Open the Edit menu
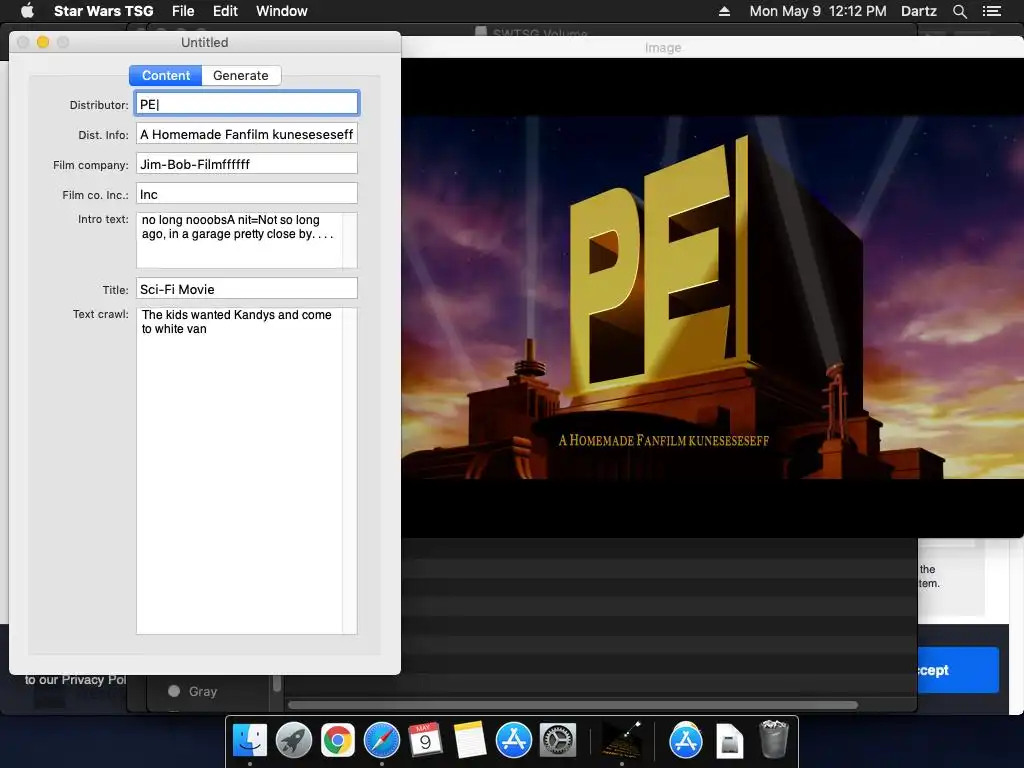This screenshot has height=768, width=1024. [225, 11]
